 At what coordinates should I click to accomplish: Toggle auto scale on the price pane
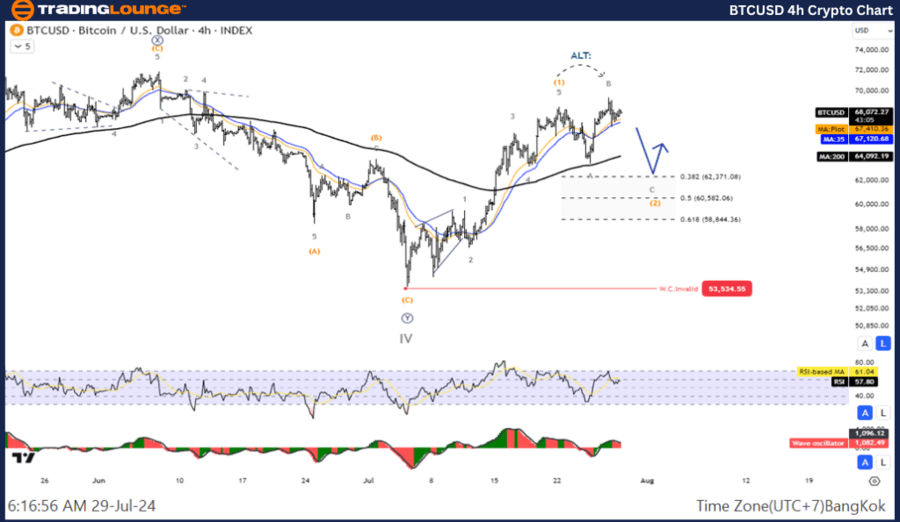pyautogui.click(x=865, y=343)
